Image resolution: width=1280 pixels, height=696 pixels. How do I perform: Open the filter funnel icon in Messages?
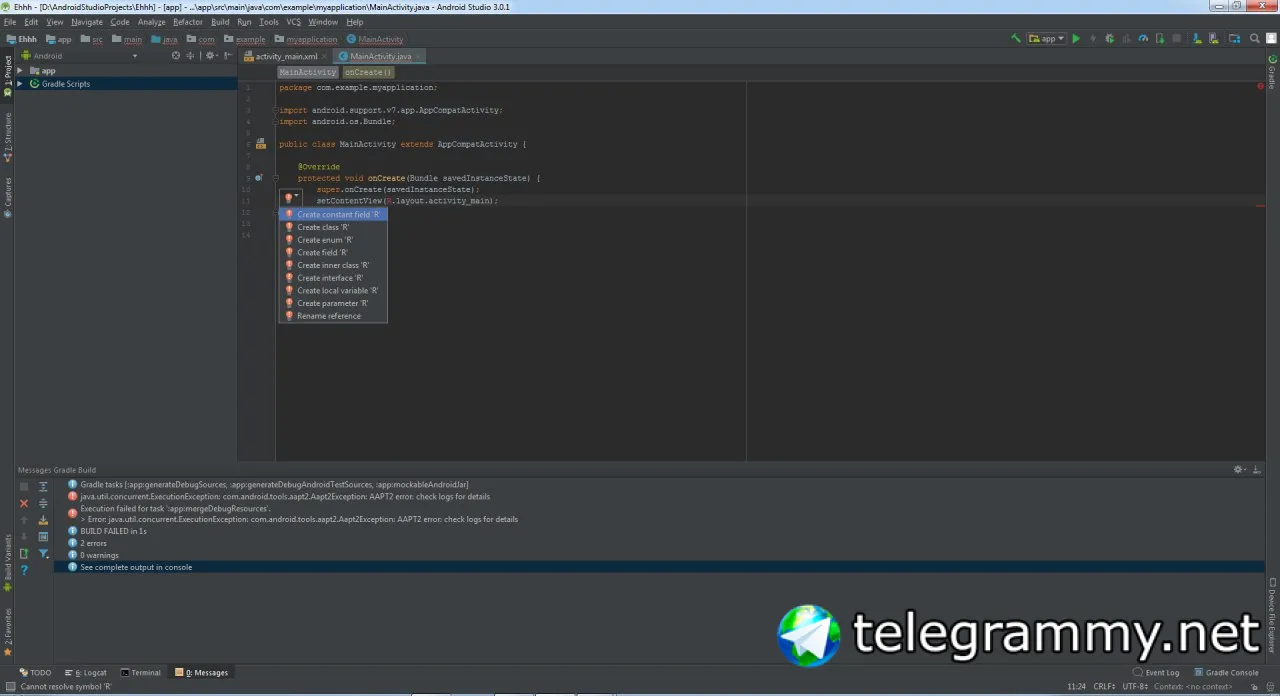tap(43, 553)
